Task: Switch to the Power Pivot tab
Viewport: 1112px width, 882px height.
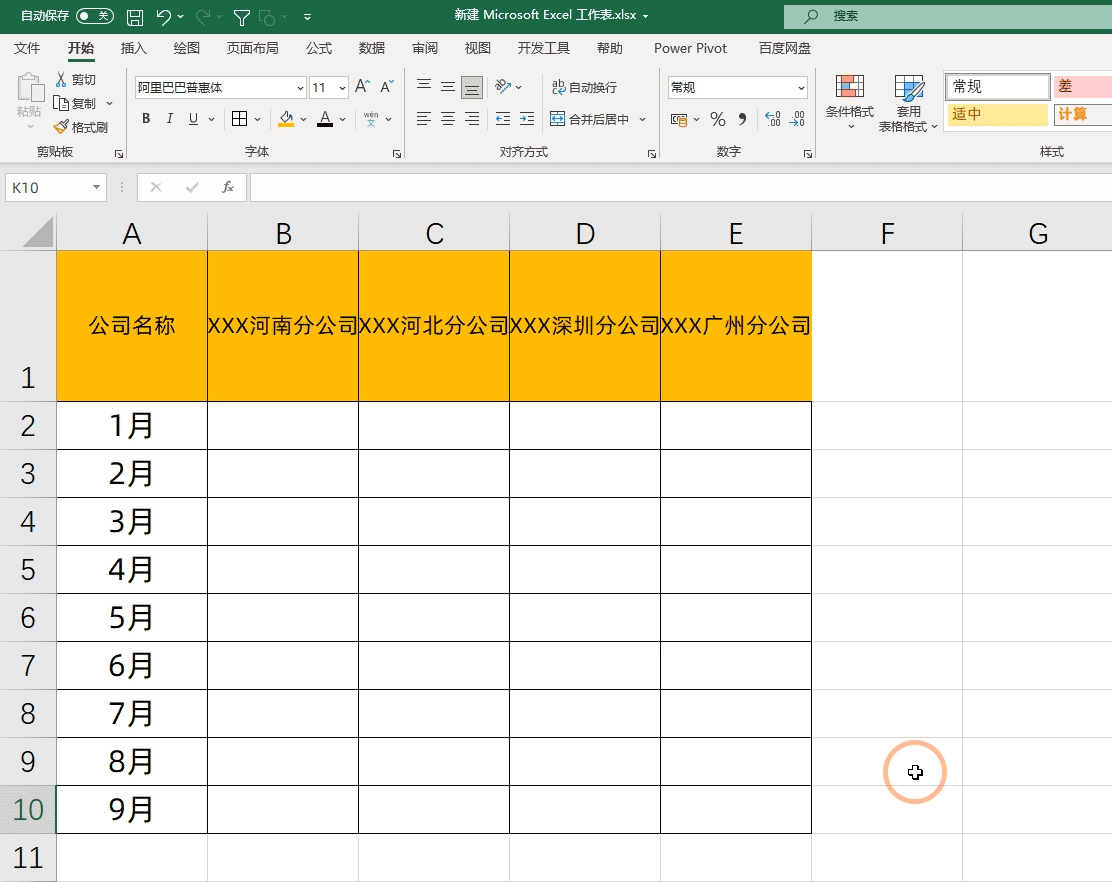Action: [690, 48]
